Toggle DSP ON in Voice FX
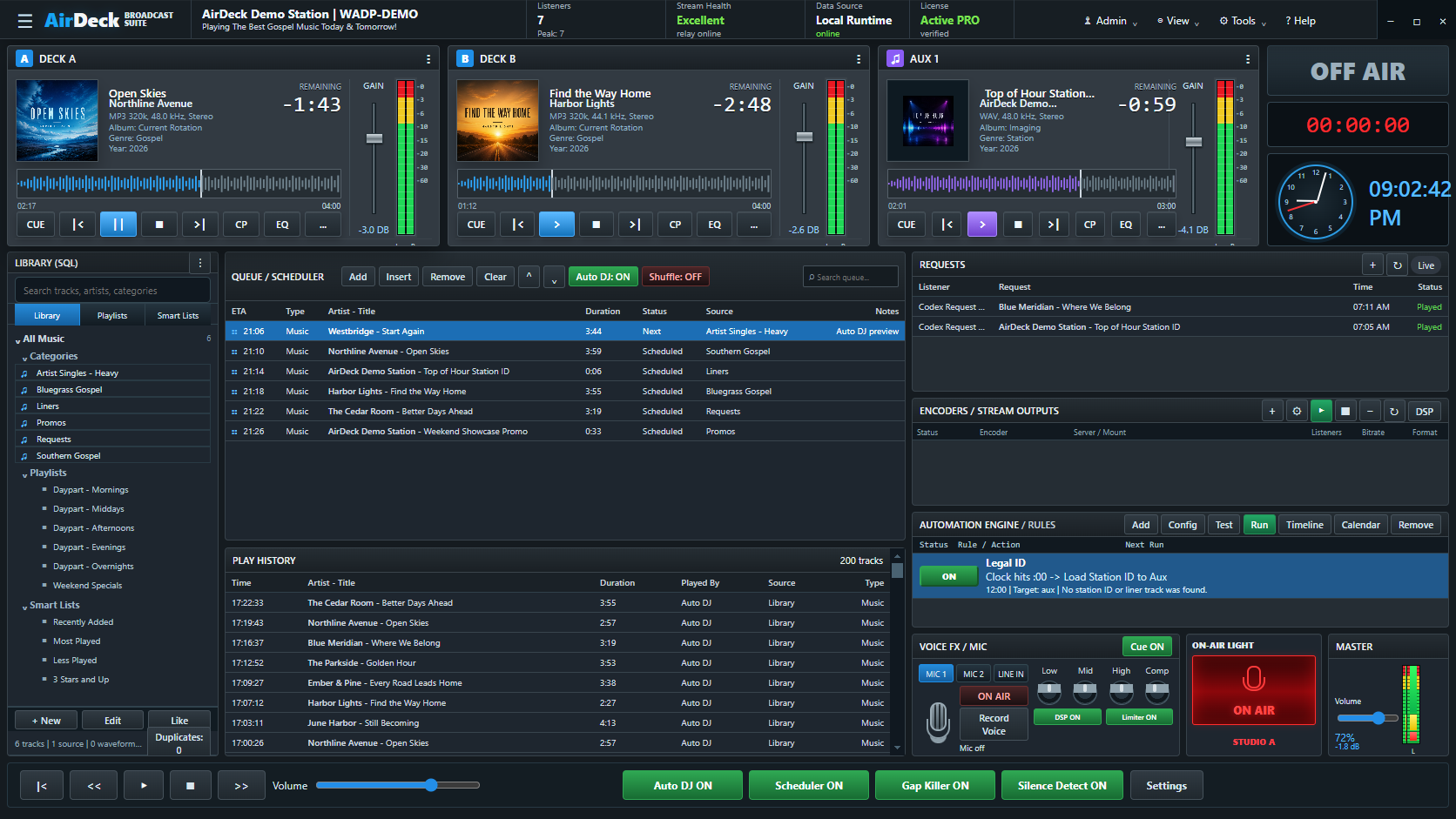 (1067, 717)
